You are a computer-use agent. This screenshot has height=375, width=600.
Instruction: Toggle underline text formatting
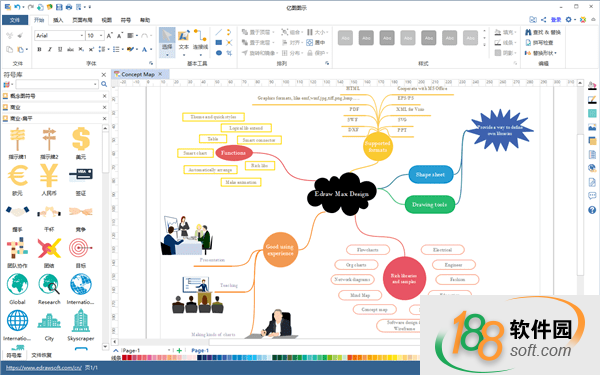click(x=60, y=49)
